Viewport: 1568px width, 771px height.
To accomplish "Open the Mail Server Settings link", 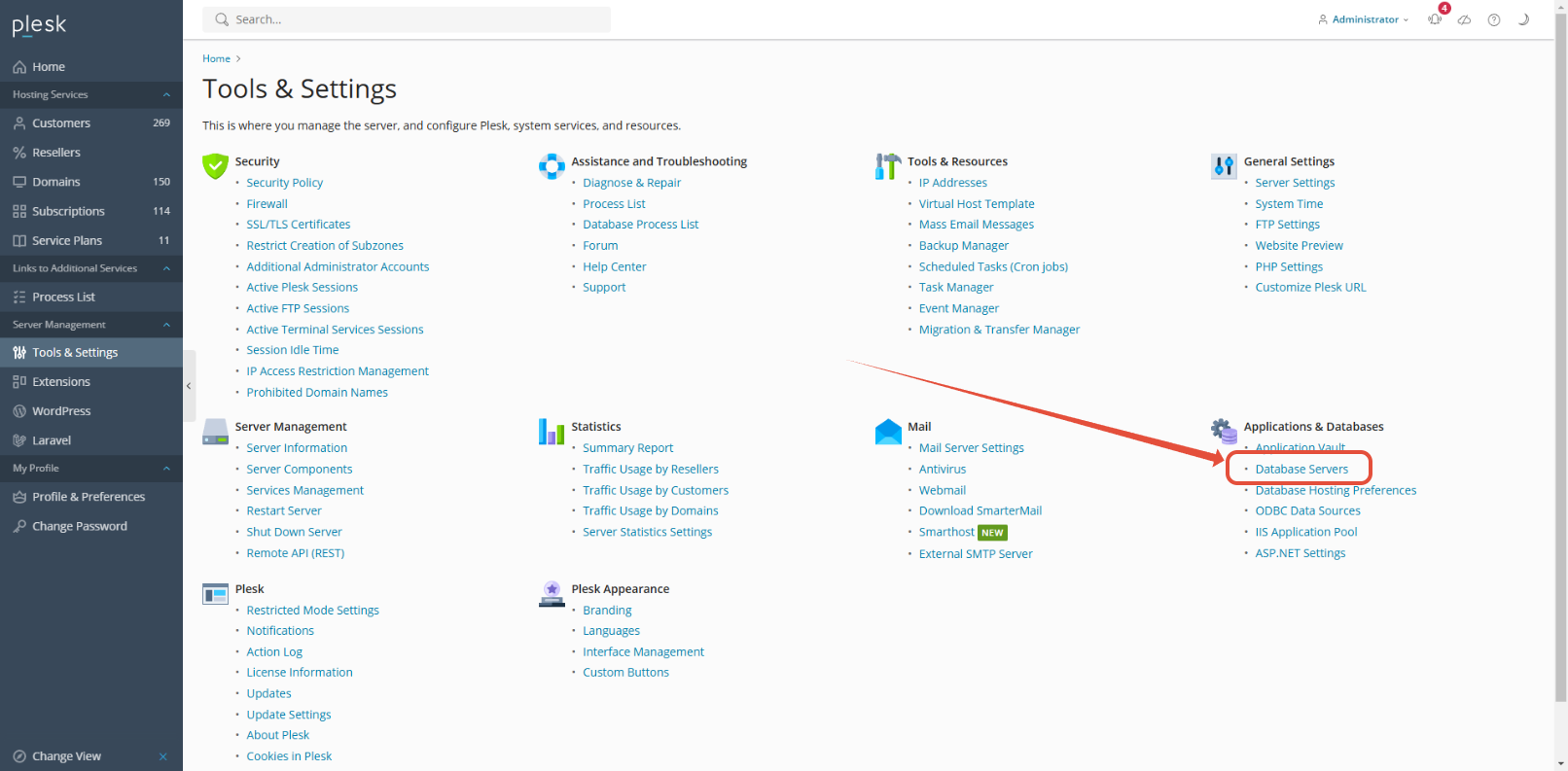I will (x=971, y=448).
